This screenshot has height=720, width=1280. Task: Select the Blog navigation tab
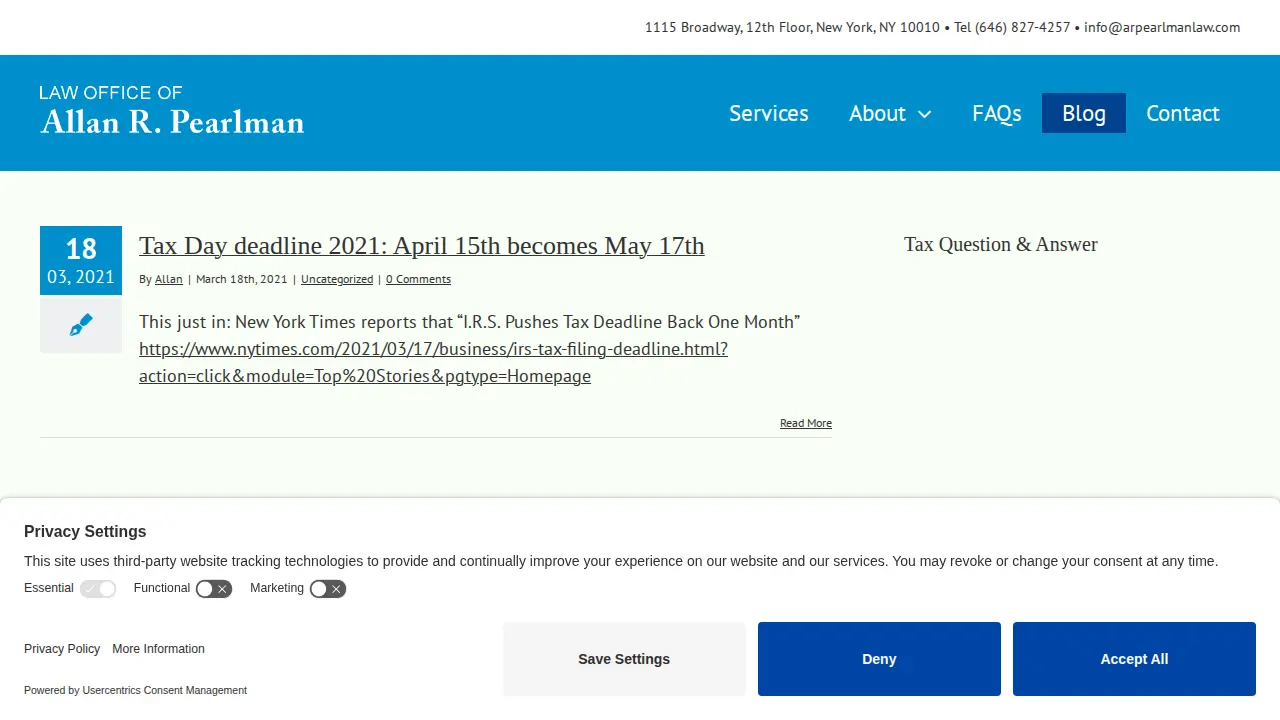click(x=1084, y=113)
